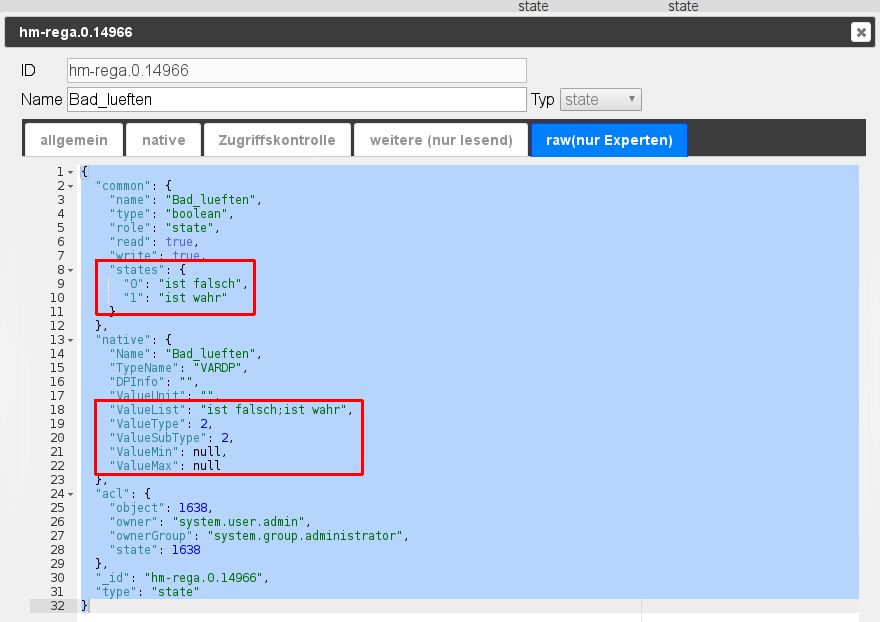The width and height of the screenshot is (880, 622).
Task: Open the Typ dropdown showing state
Action: click(x=600, y=99)
